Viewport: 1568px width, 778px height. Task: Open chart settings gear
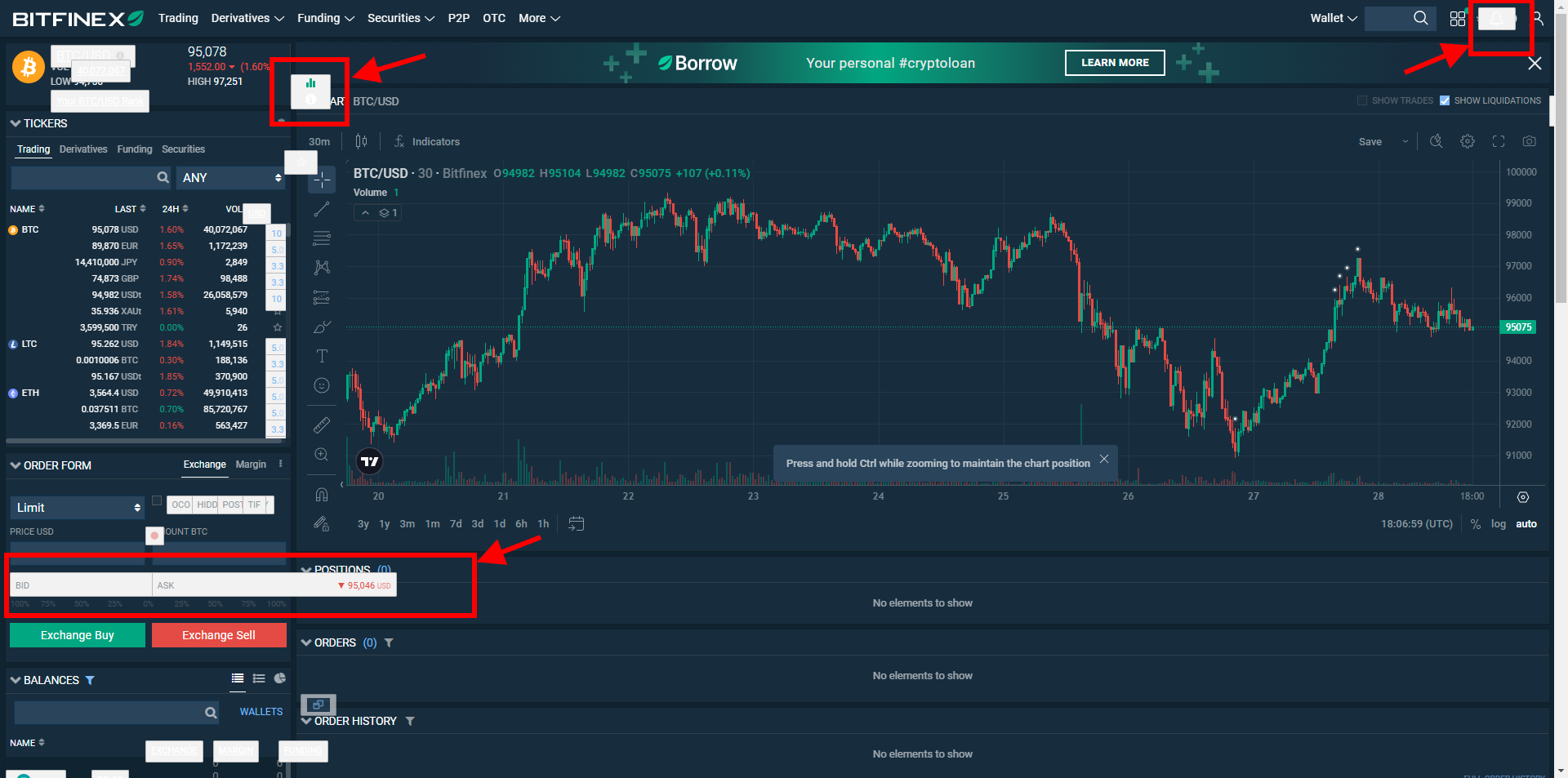pyautogui.click(x=1468, y=141)
